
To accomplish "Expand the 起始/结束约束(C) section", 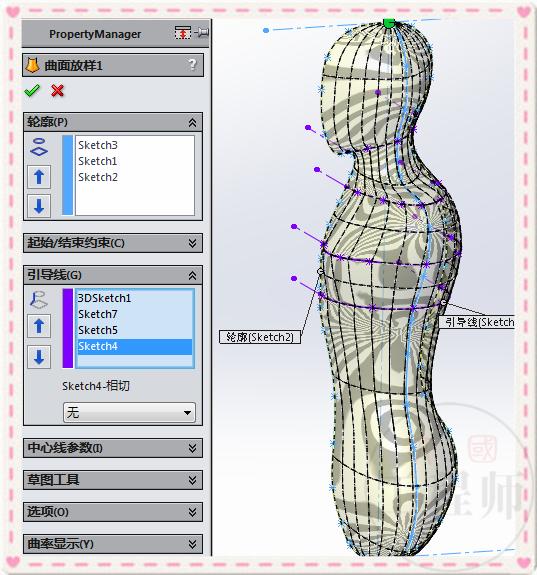I will tap(193, 243).
